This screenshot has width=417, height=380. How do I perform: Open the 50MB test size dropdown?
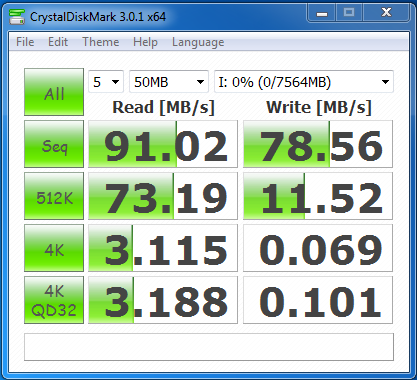click(169, 82)
